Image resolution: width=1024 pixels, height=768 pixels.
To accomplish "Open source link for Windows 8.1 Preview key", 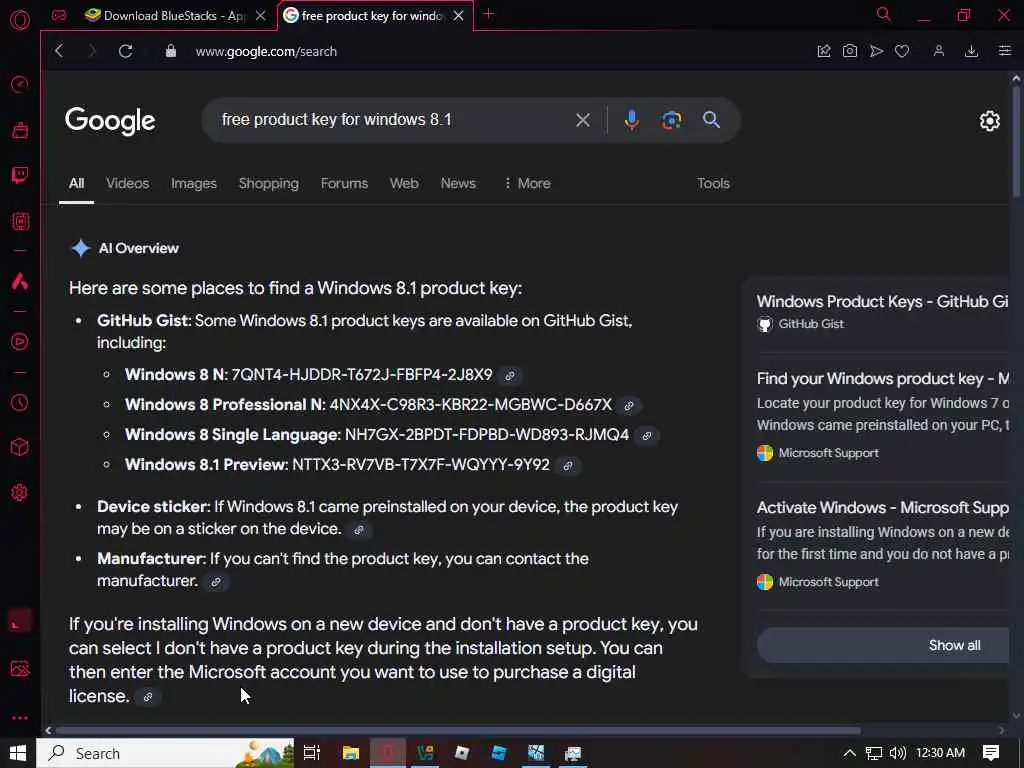I will (568, 466).
